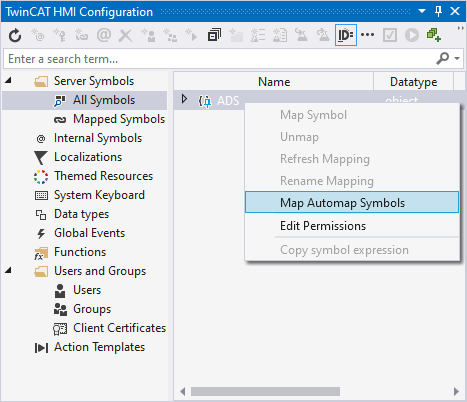This screenshot has width=467, height=402.
Task: Click Copy symbol expression entry
Action: 352,250
